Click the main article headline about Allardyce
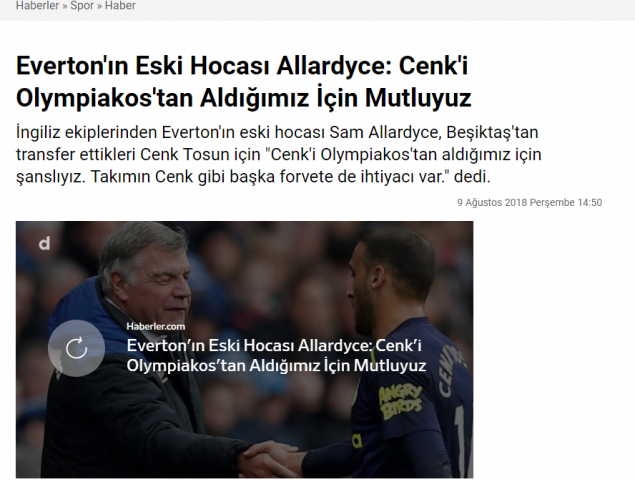635x482 pixels. [243, 81]
